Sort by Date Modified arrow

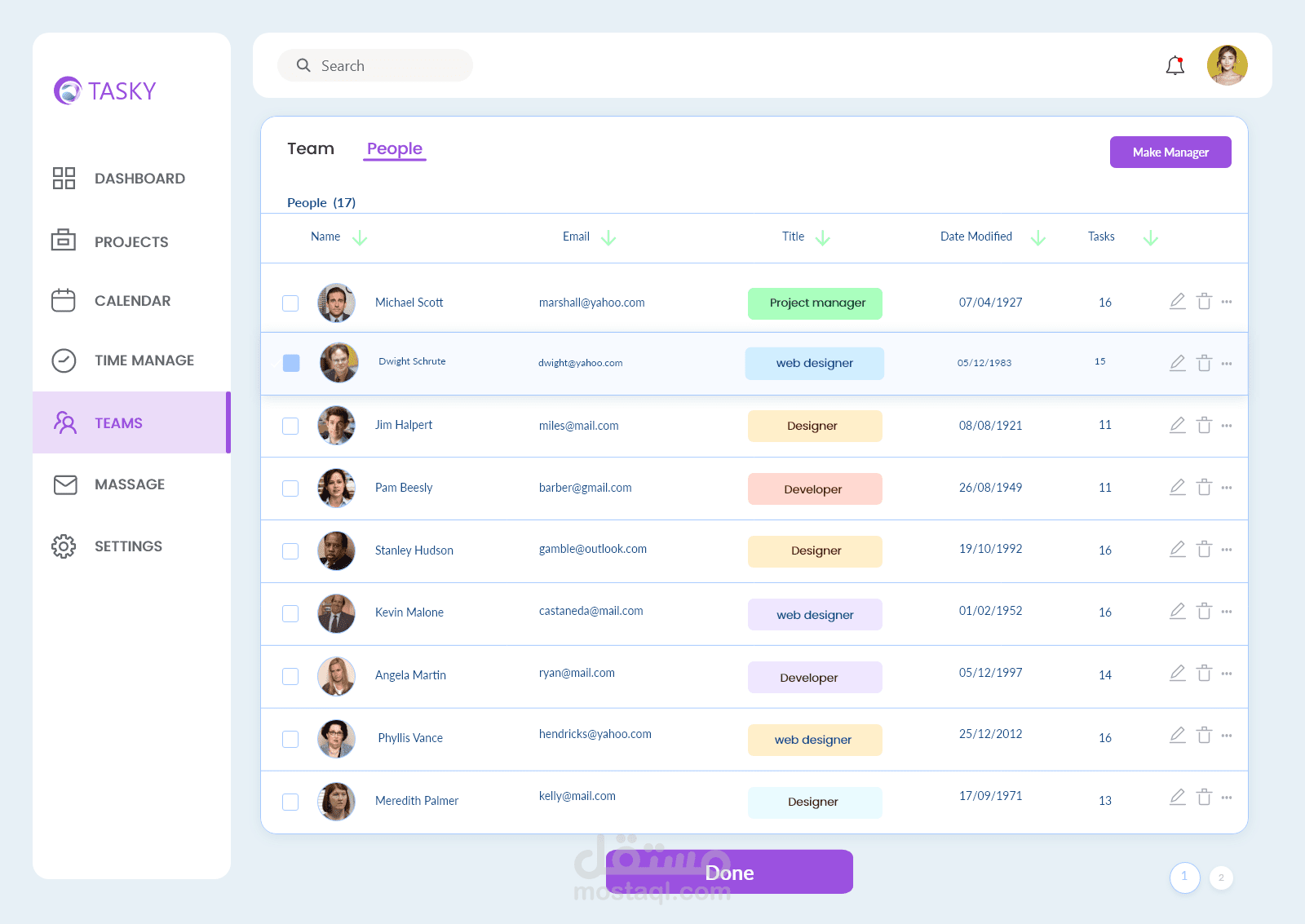(x=1038, y=237)
